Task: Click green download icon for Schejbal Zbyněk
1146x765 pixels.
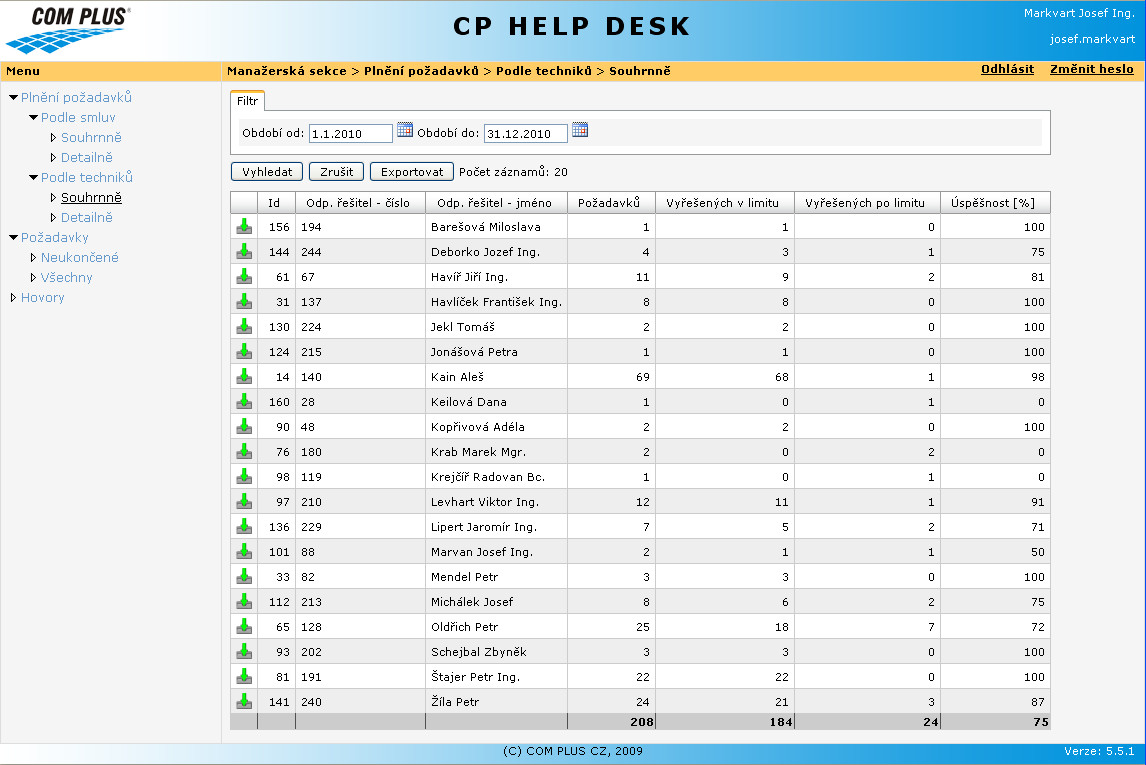Action: point(244,651)
